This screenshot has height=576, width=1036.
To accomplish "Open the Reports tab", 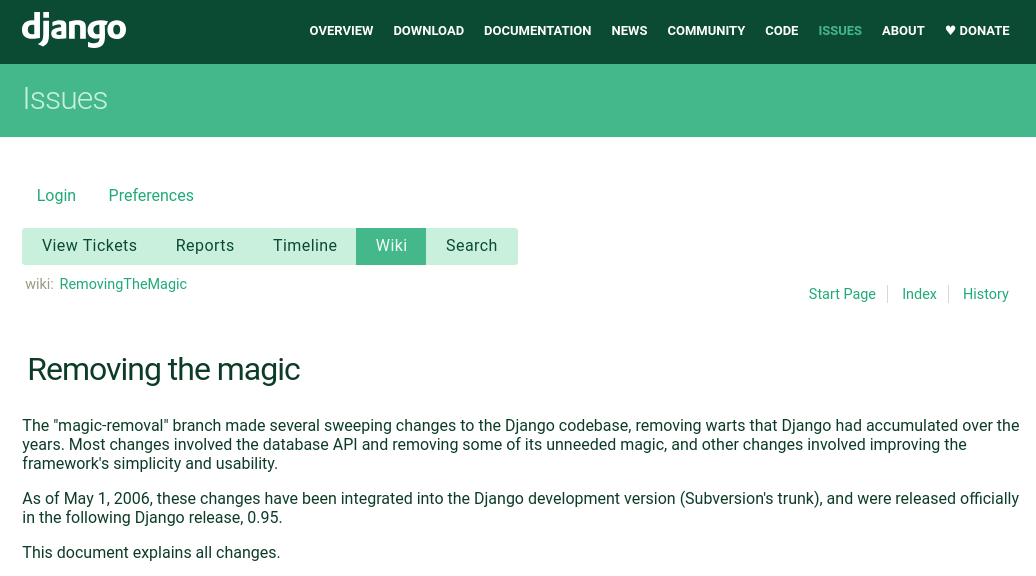I will [205, 246].
